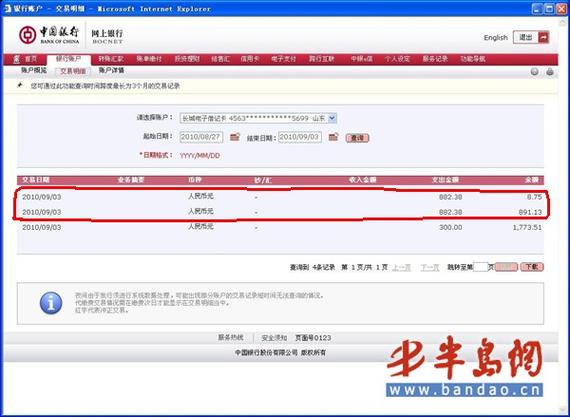
Task: Click the 起始日期 date input field
Action: click(x=201, y=137)
